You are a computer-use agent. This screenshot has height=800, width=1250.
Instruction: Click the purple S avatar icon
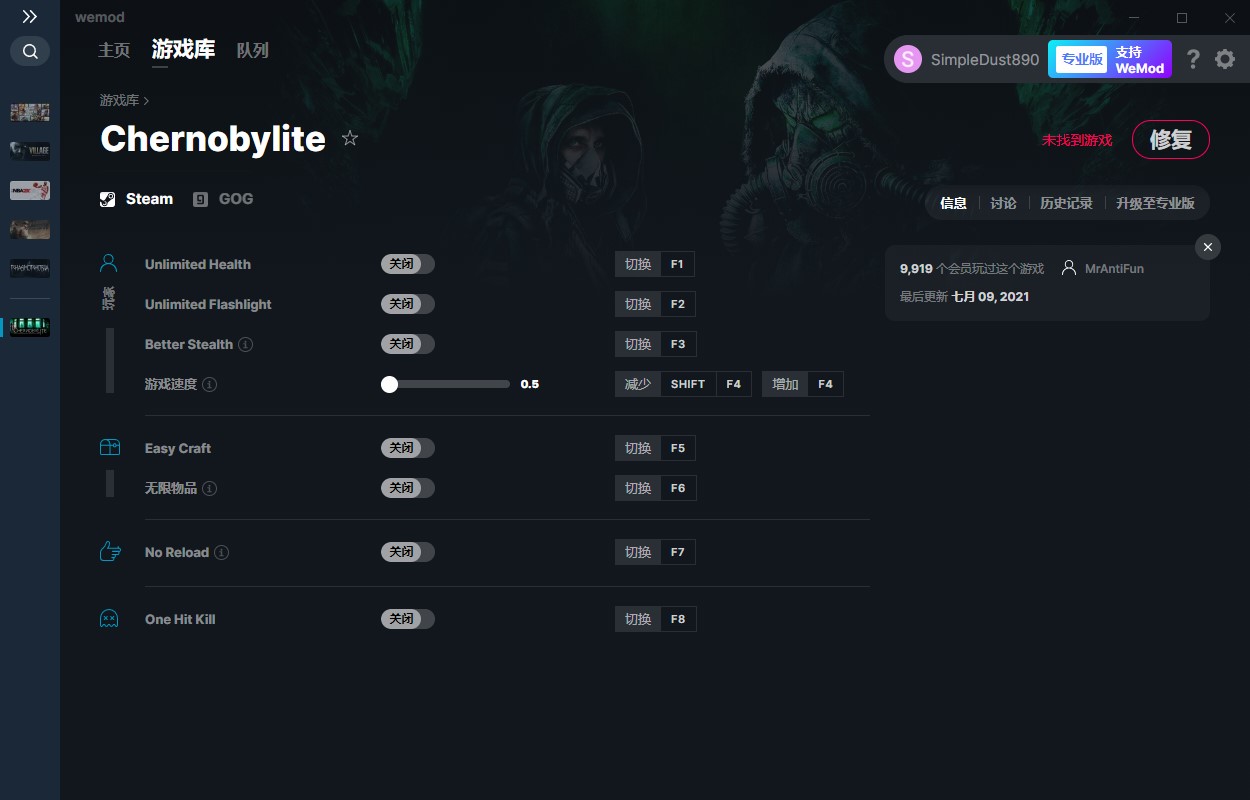(x=908, y=60)
